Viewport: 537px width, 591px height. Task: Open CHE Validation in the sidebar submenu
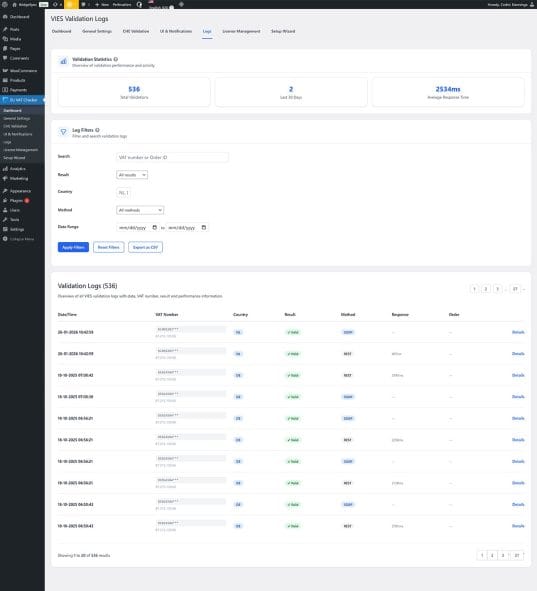pos(15,126)
